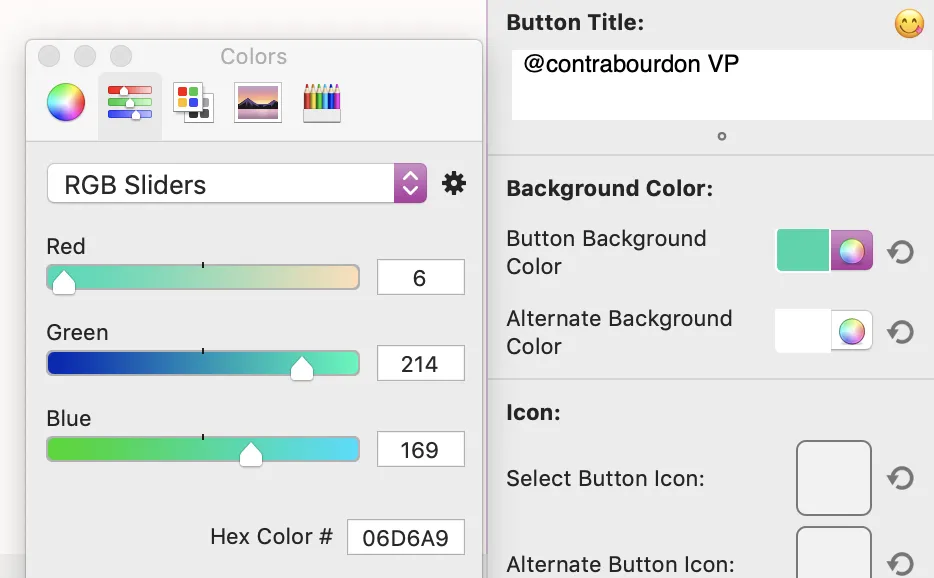
Task: Open the RGB Sliders mode dropdown
Action: 237,184
